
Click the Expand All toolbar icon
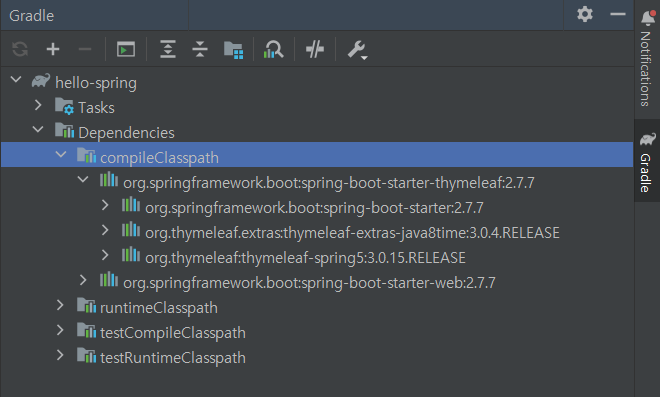(168, 49)
